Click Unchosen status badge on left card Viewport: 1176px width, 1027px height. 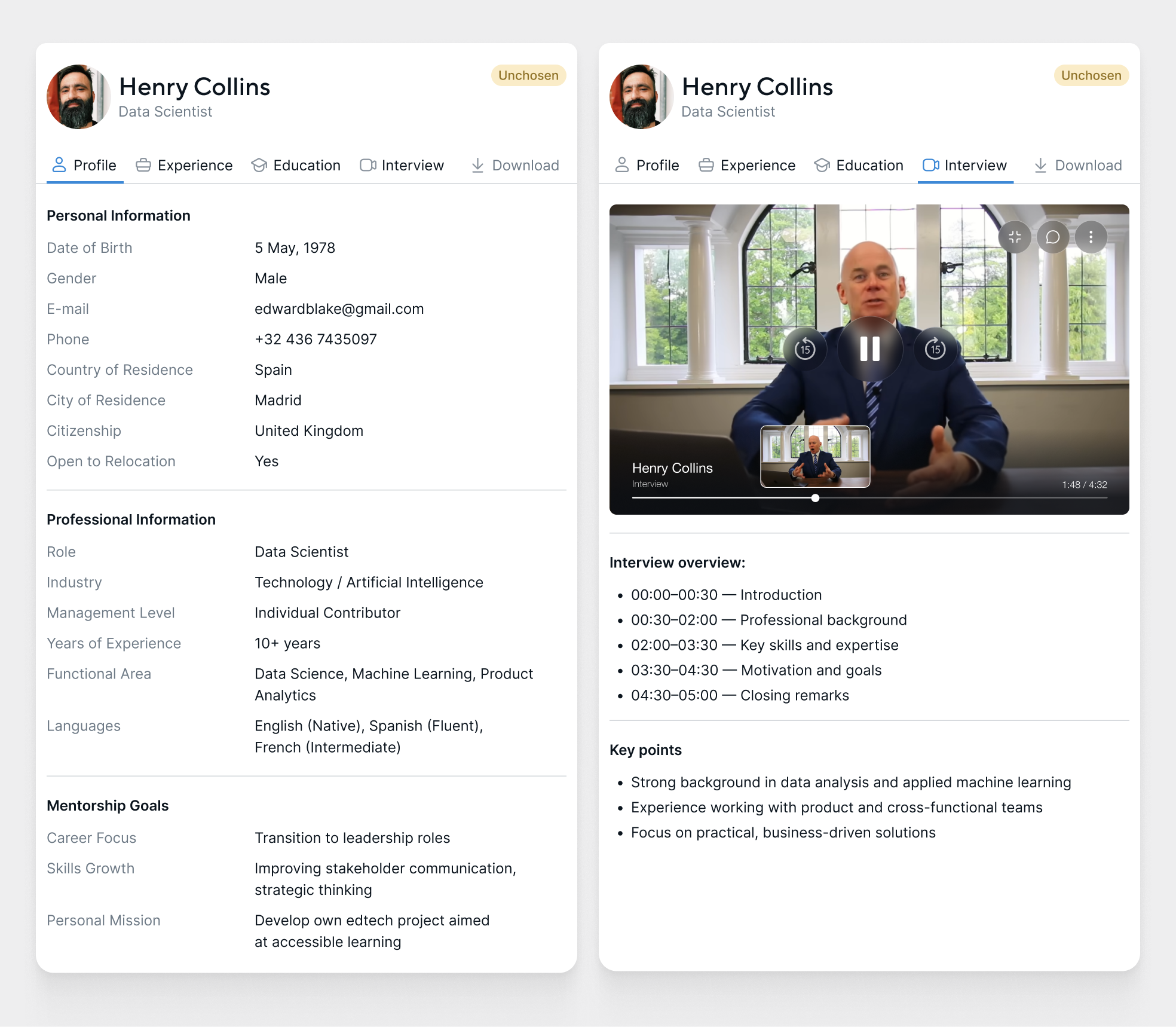(528, 75)
